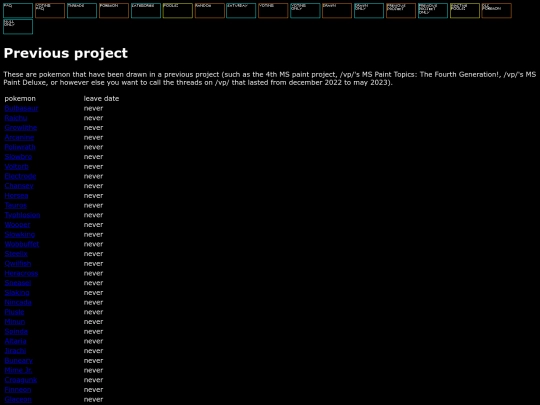The height and width of the screenshot is (405, 540).
Task: Follow the Mime Jr. link
Action: point(18,370)
